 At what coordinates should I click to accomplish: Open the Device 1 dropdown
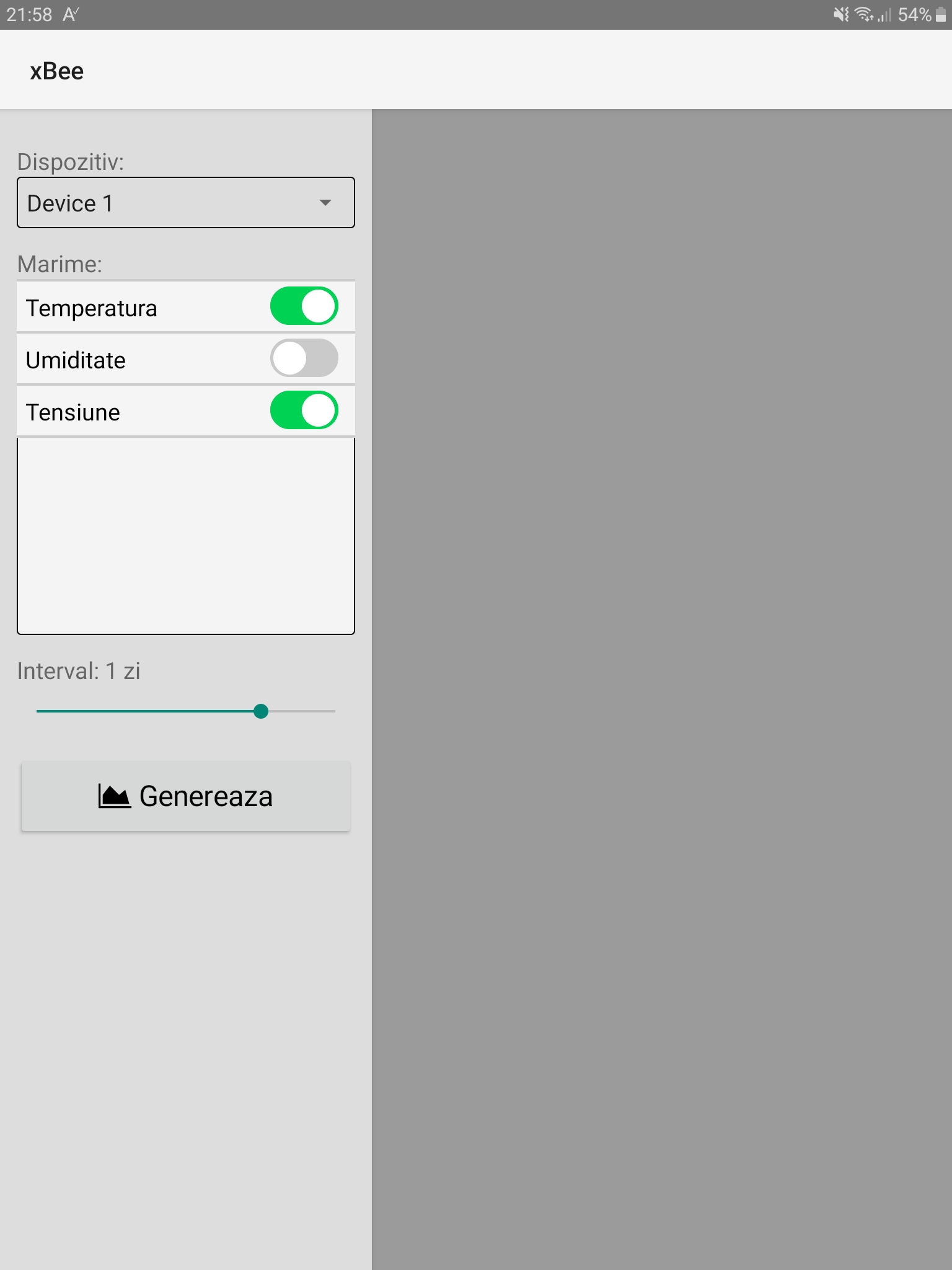tap(186, 203)
